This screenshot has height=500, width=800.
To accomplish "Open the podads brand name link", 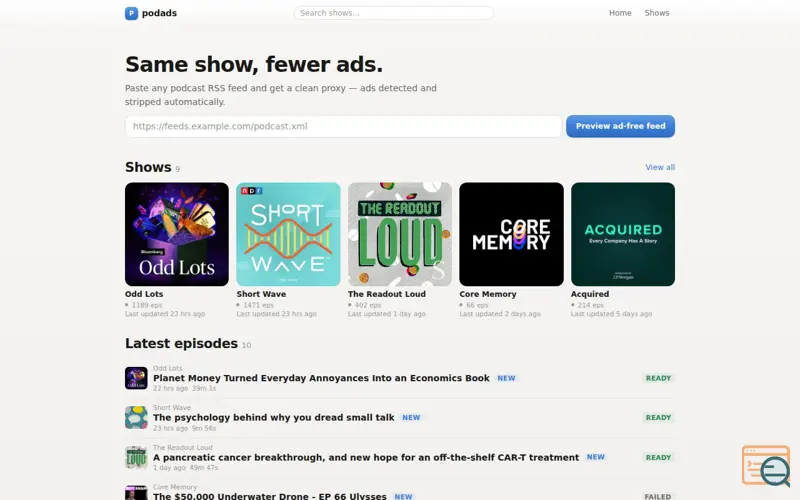I will tap(159, 13).
